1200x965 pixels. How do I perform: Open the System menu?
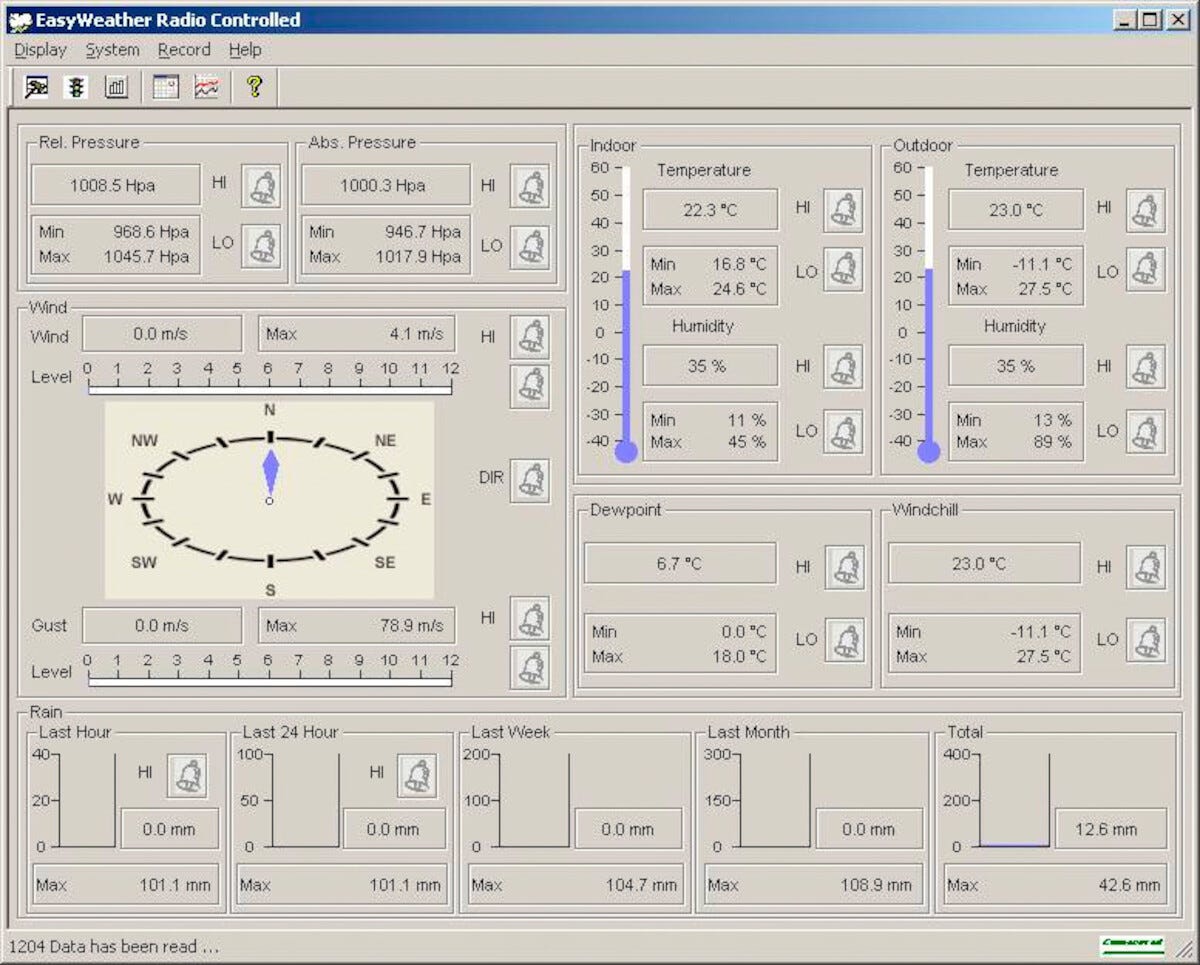[x=112, y=50]
